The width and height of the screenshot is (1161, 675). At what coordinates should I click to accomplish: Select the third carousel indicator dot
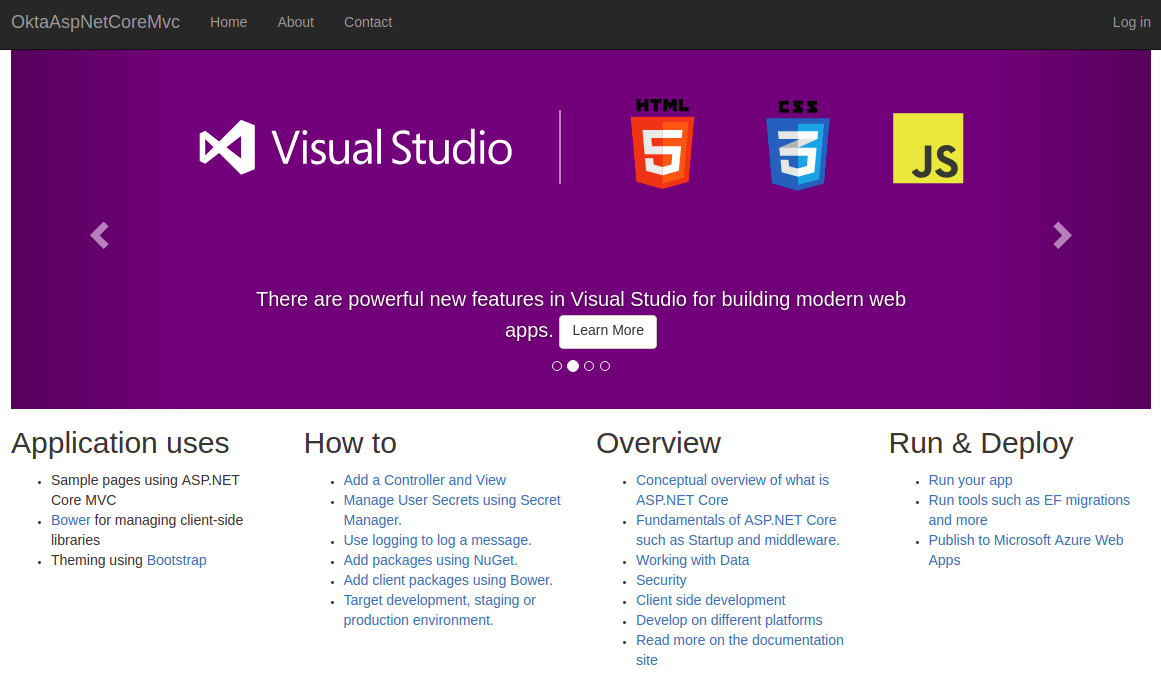click(589, 366)
